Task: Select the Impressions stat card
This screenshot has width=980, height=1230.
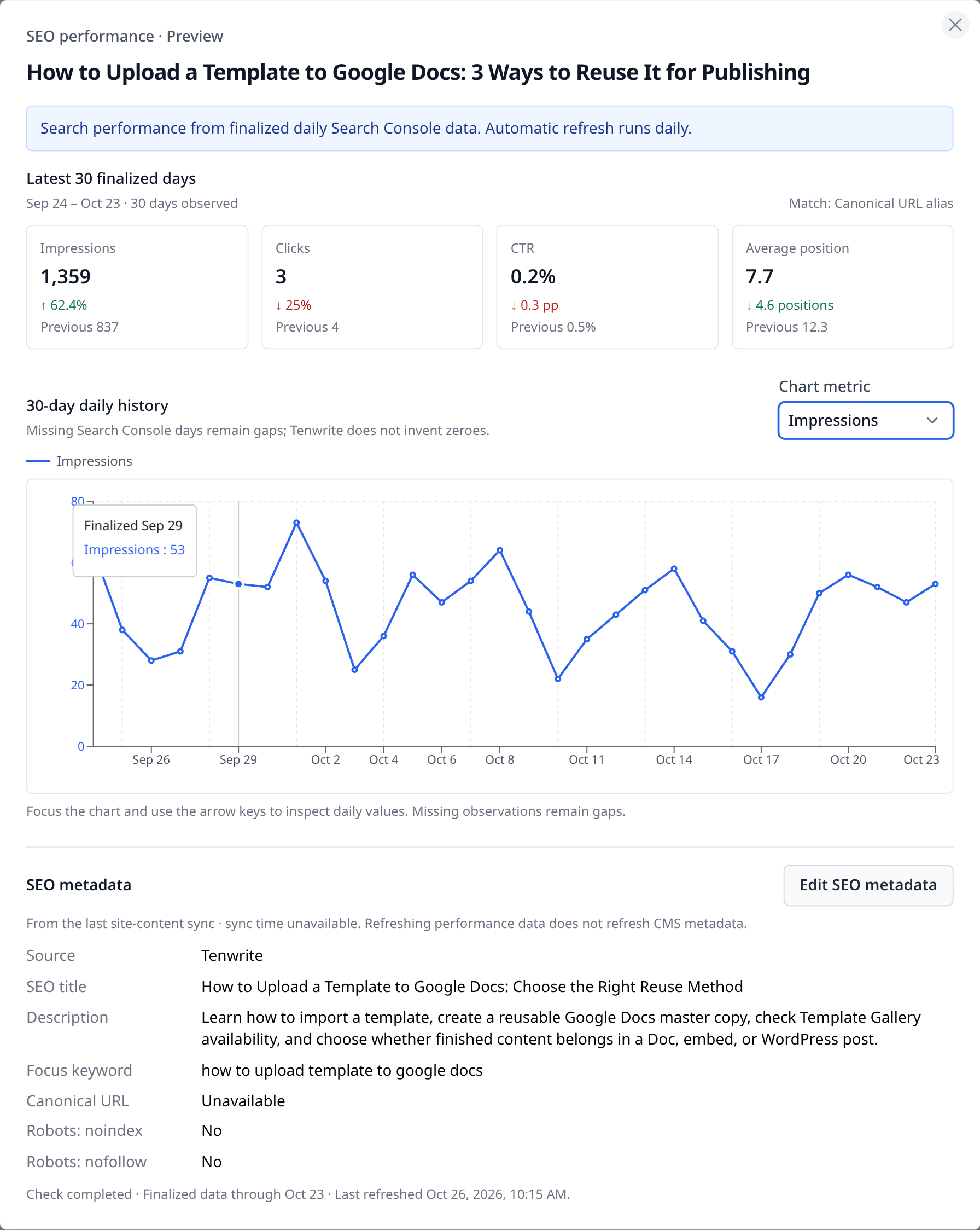Action: pyautogui.click(x=137, y=287)
